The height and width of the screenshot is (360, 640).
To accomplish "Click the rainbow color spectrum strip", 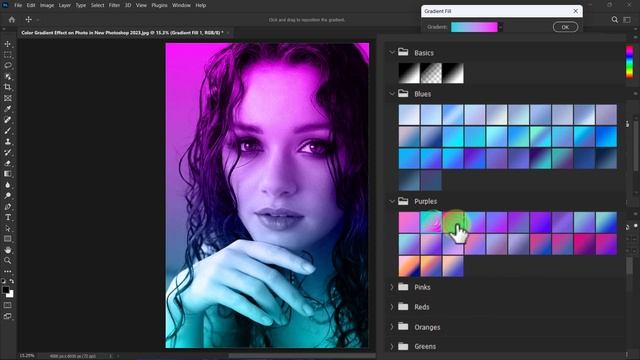I will click(x=629, y=62).
